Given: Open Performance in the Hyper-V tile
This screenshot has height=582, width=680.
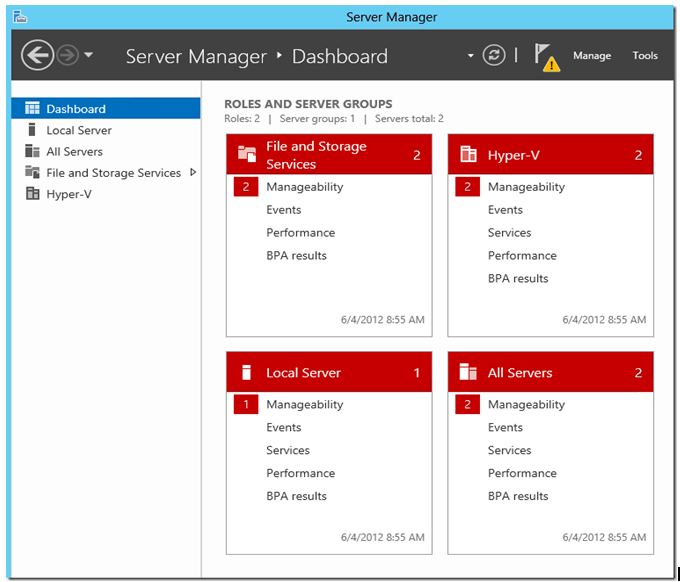Looking at the screenshot, I should point(522,256).
